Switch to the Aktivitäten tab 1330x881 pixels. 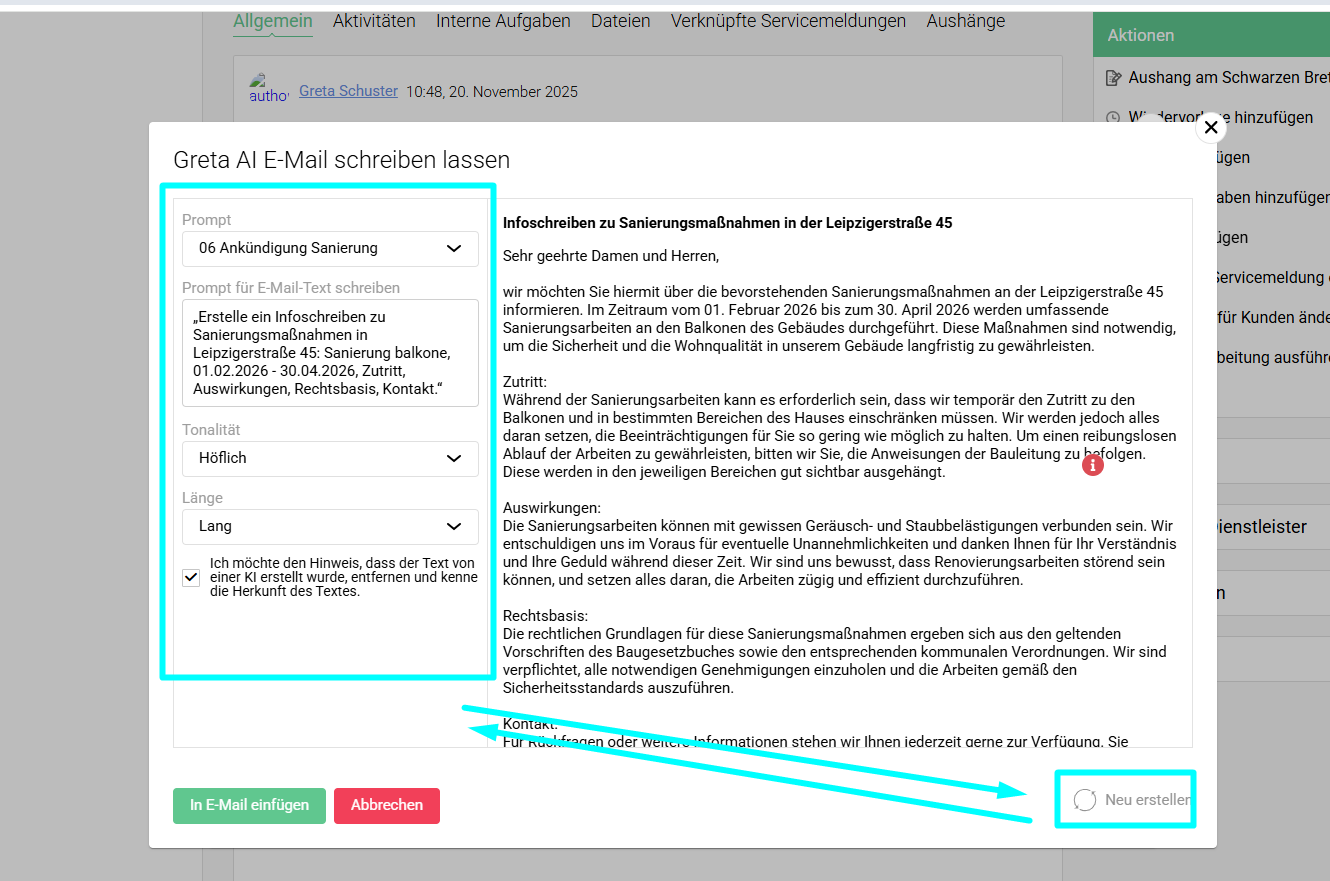pos(374,21)
